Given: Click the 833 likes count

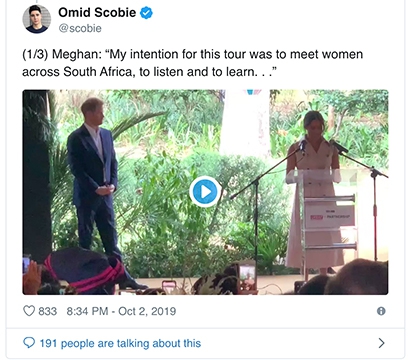Looking at the screenshot, I should tap(47, 311).
